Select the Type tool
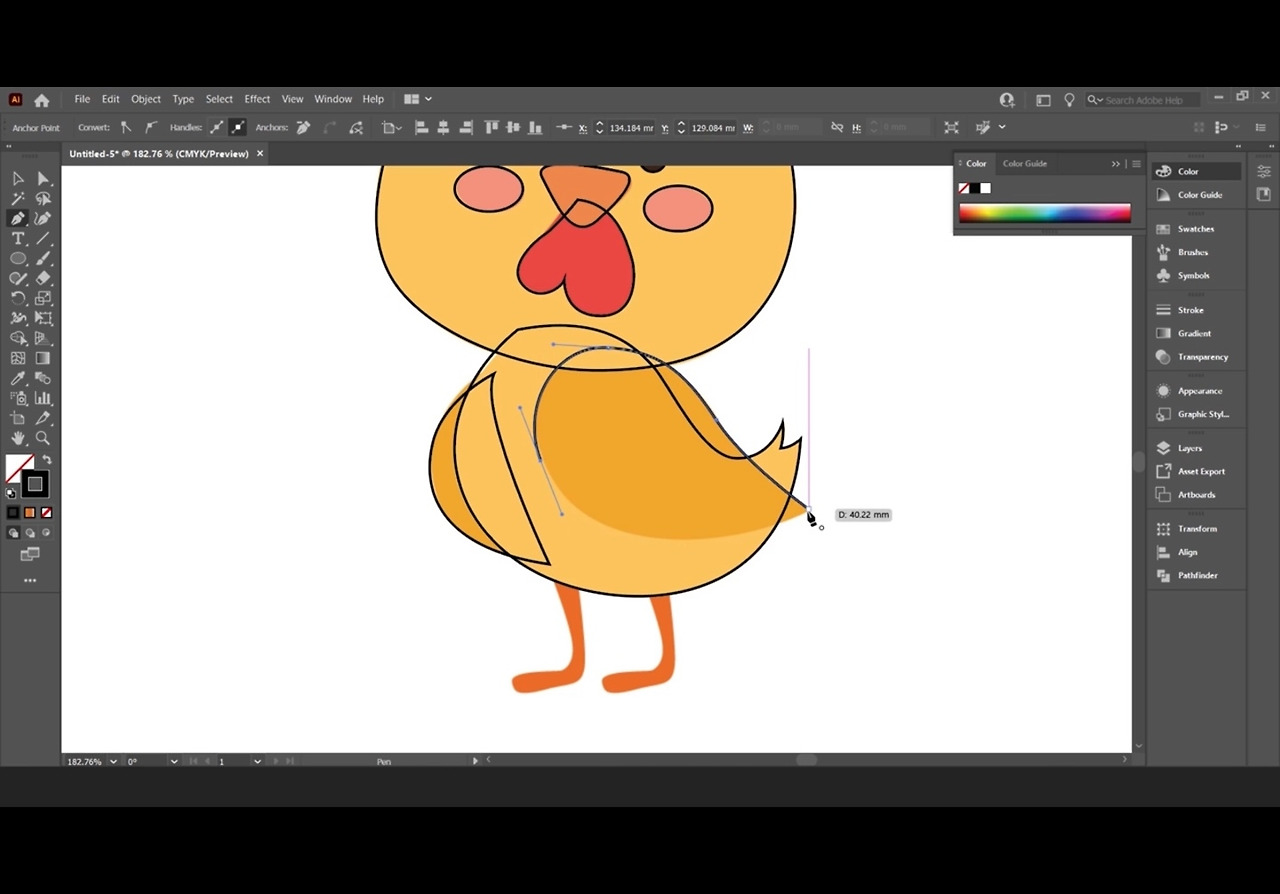This screenshot has height=894, width=1280. [x=18, y=238]
